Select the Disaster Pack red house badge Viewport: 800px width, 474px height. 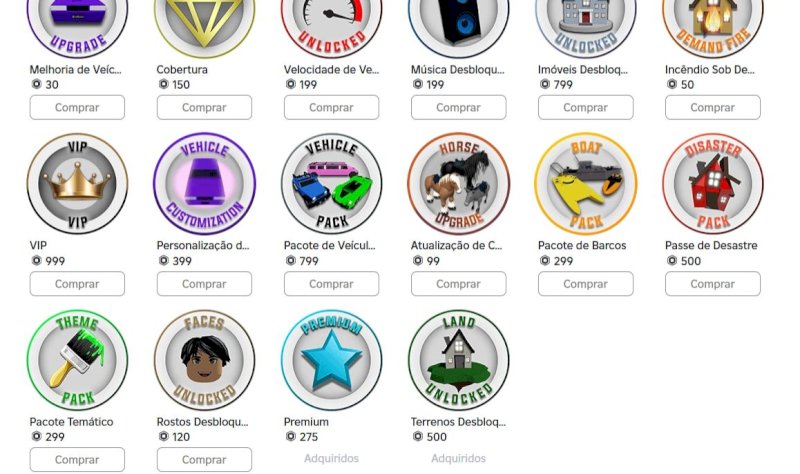click(713, 184)
